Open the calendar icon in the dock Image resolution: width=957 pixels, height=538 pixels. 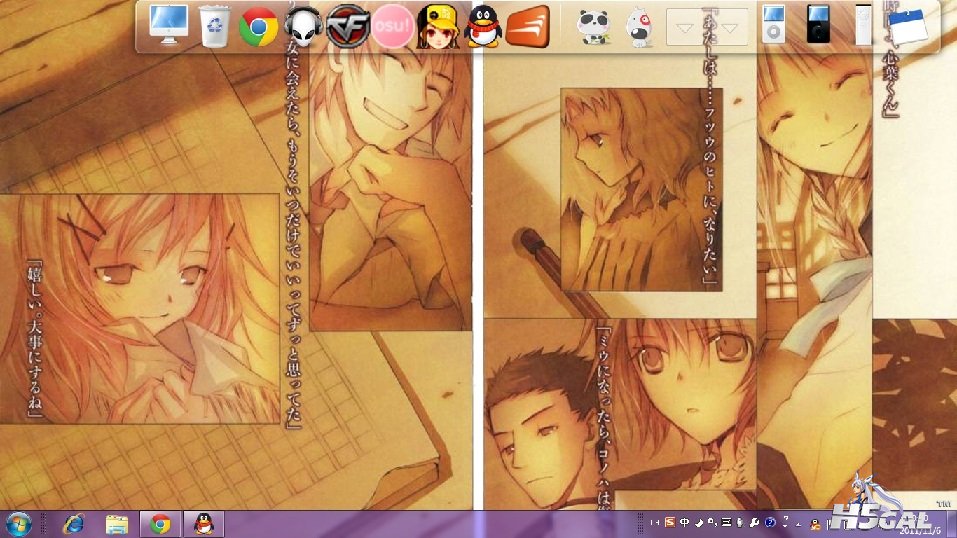[908, 26]
